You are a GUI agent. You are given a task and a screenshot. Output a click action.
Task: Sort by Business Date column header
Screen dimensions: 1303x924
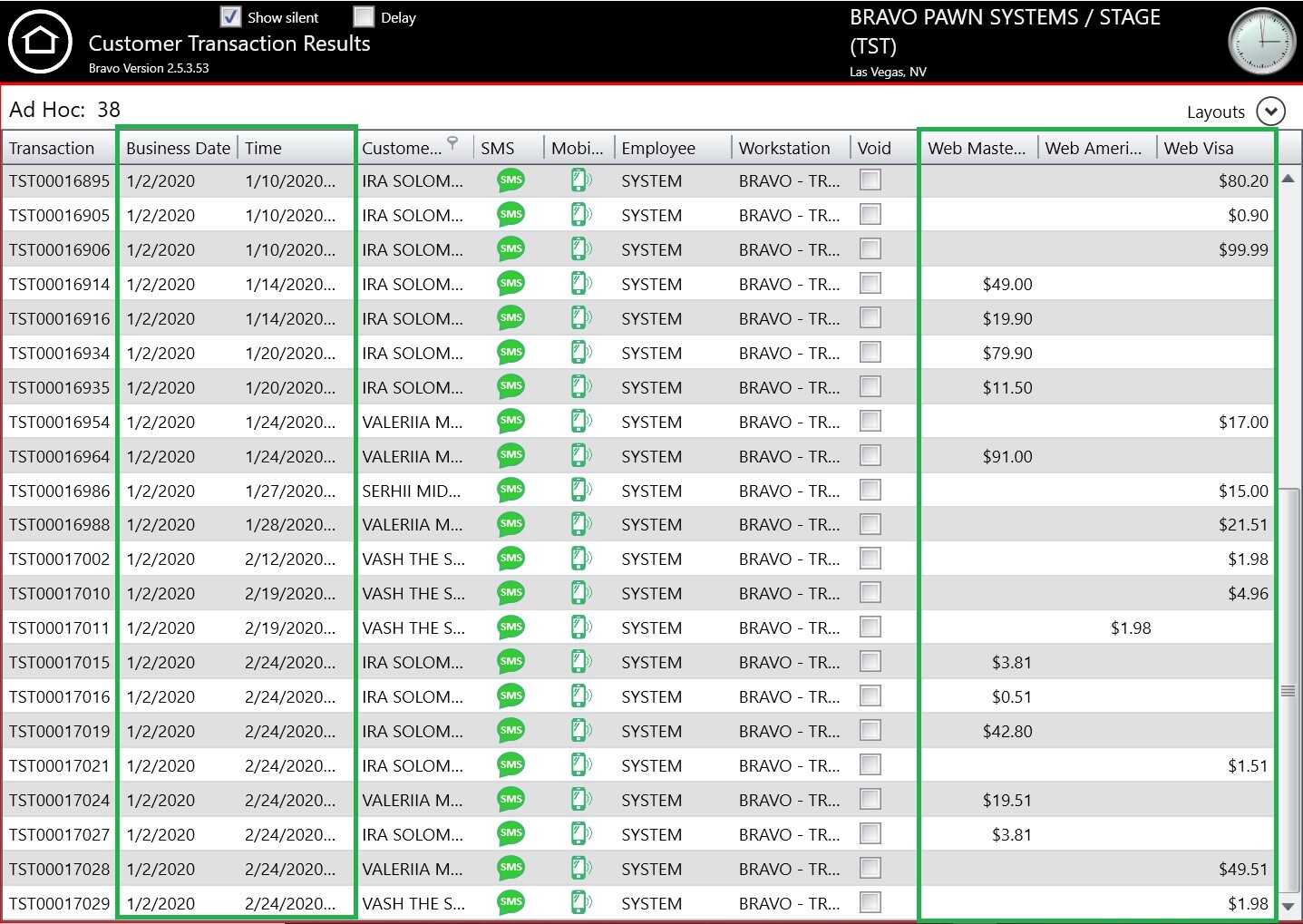point(178,148)
